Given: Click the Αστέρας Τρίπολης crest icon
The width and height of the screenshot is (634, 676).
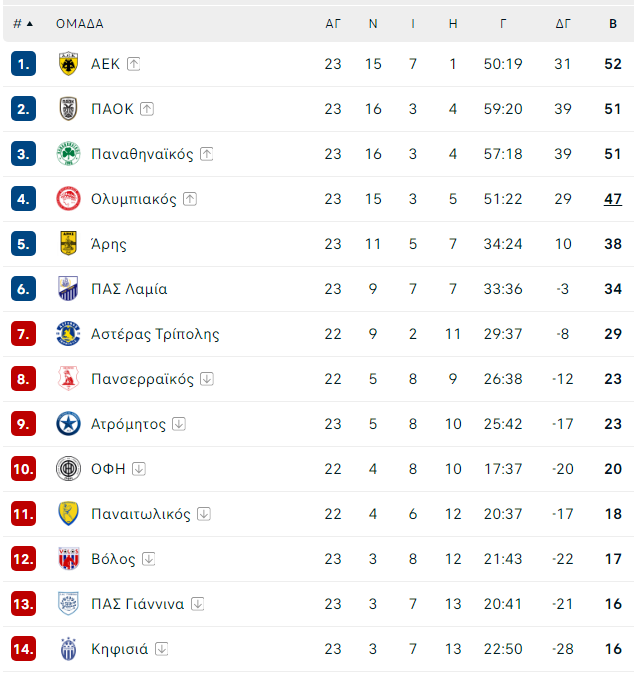Looking at the screenshot, I should tap(69, 334).
